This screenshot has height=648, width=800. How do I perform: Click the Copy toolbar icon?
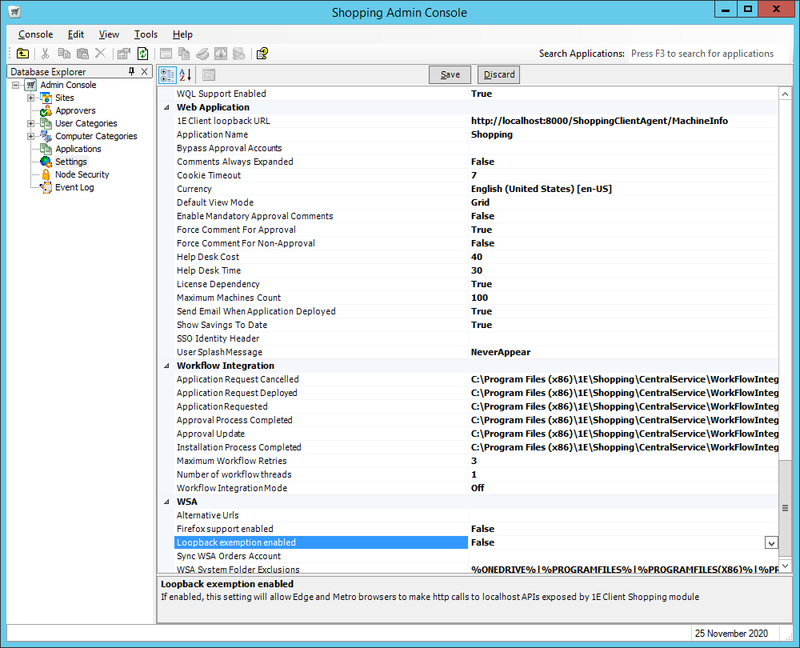click(64, 54)
